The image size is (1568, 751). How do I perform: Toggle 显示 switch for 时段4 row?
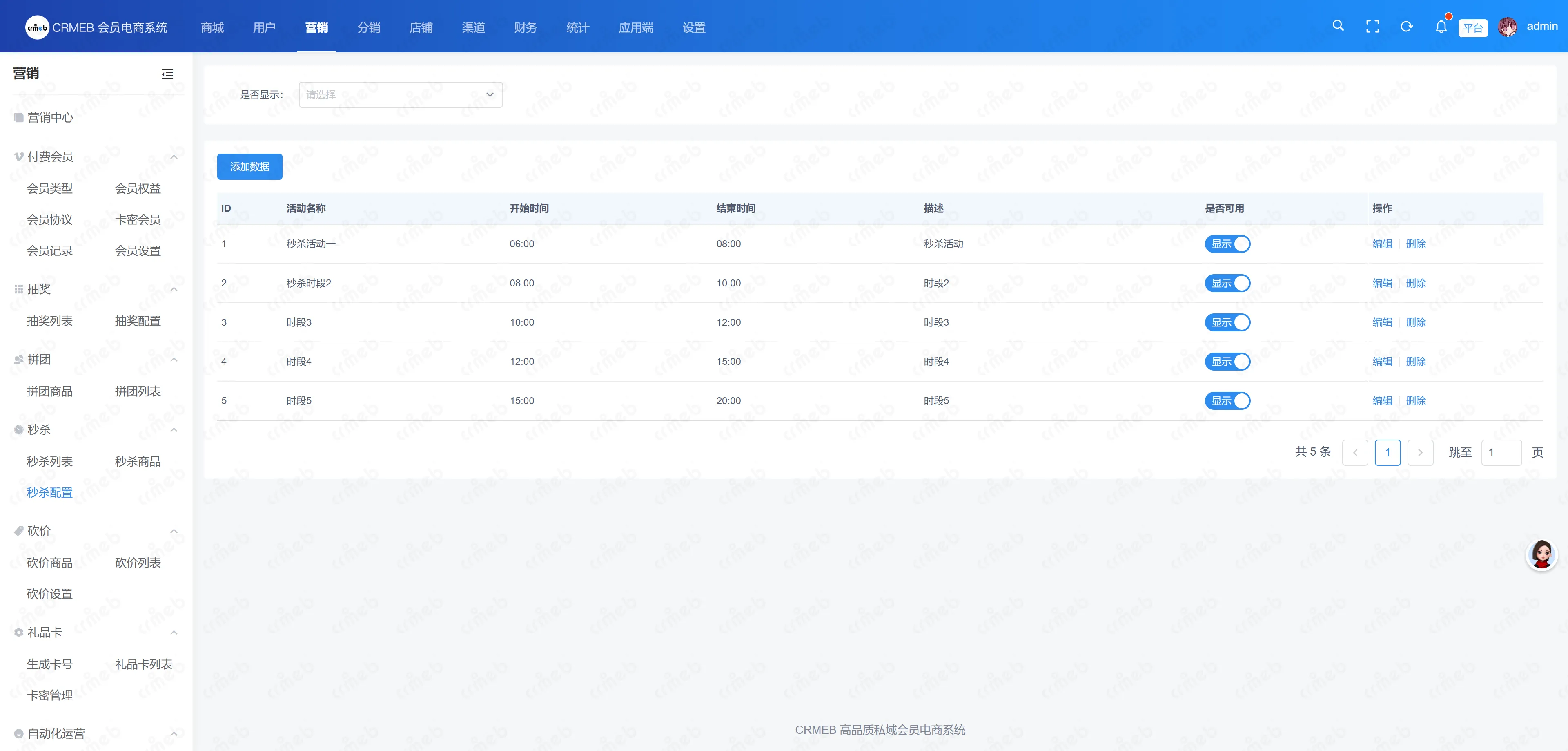pyautogui.click(x=1227, y=362)
